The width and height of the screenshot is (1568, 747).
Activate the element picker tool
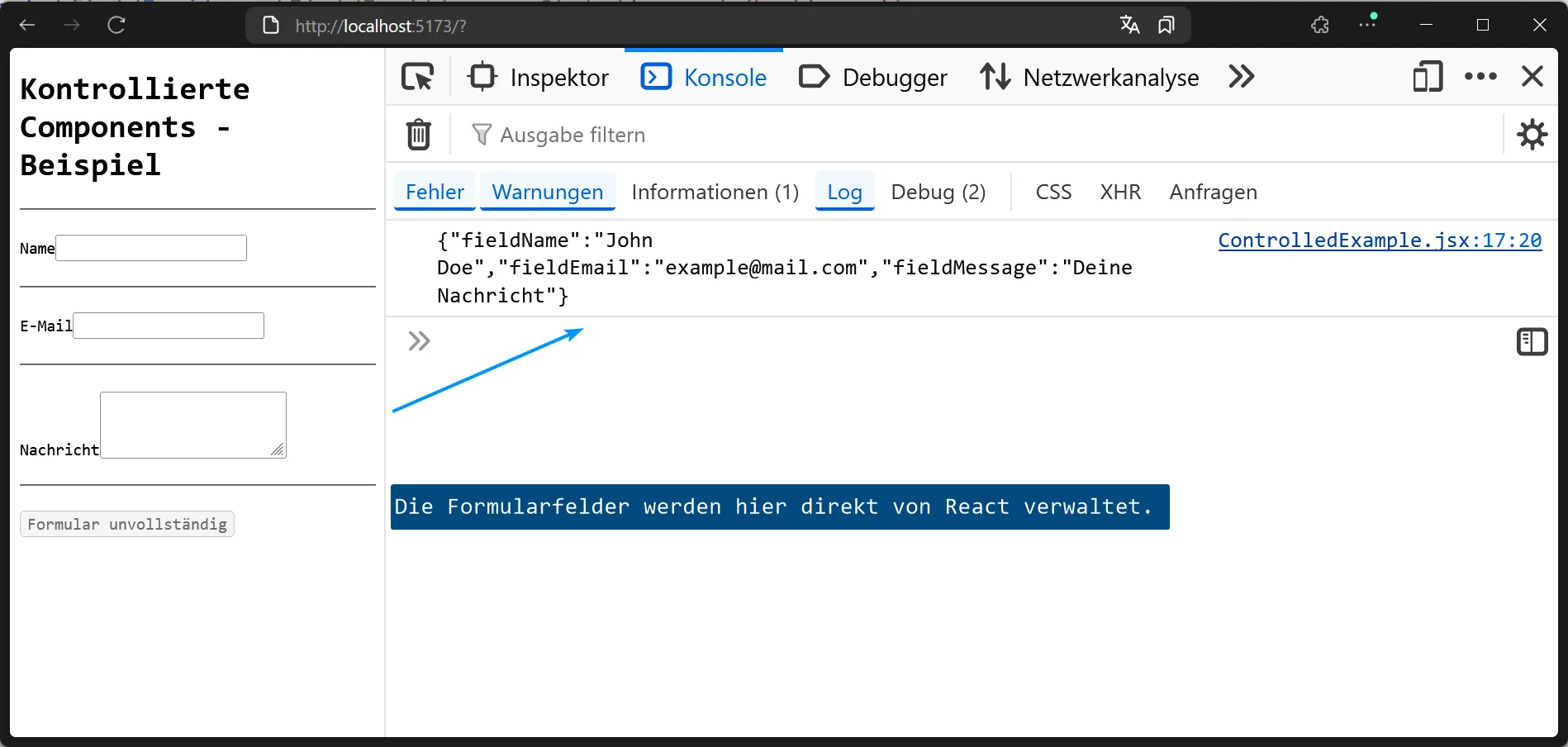(x=418, y=77)
